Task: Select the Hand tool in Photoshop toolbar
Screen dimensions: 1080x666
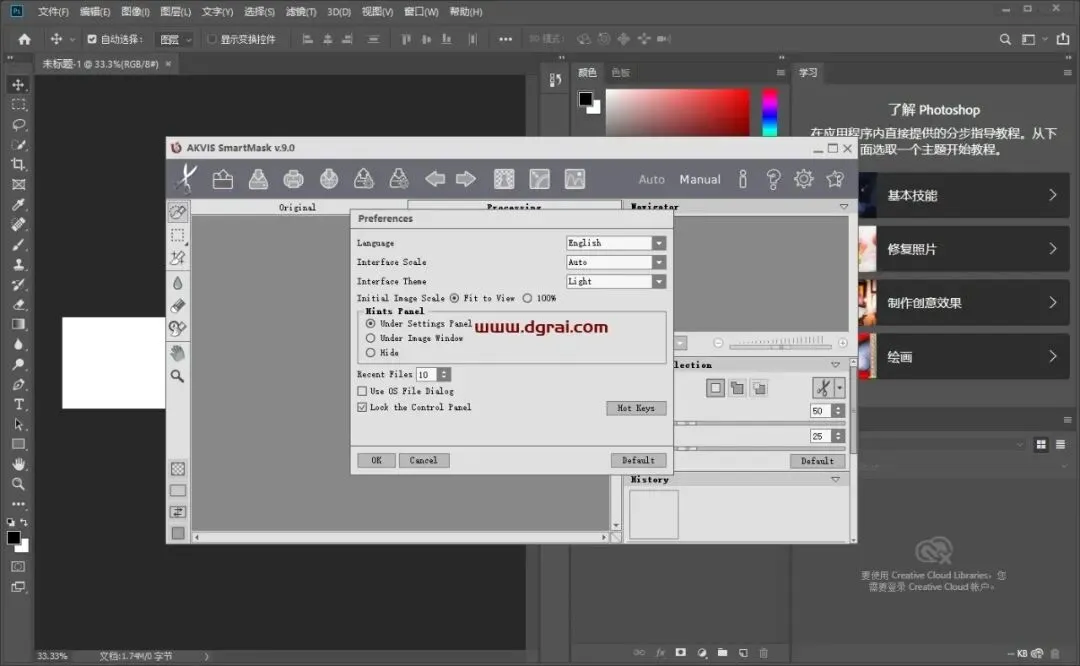Action: pyautogui.click(x=19, y=464)
